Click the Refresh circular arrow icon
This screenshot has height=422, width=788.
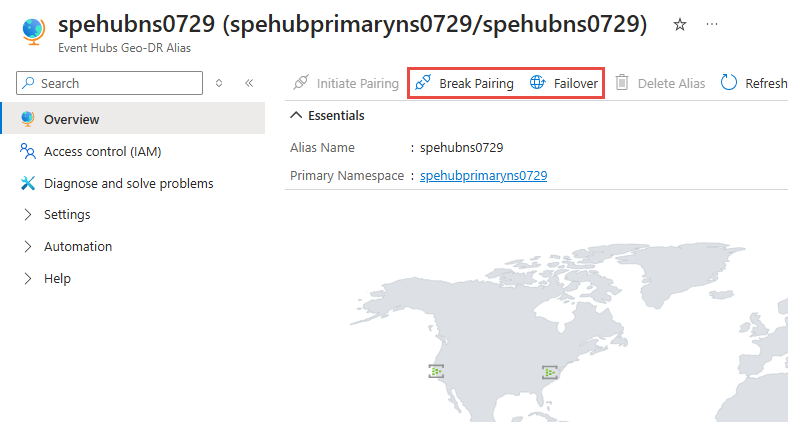[729, 83]
